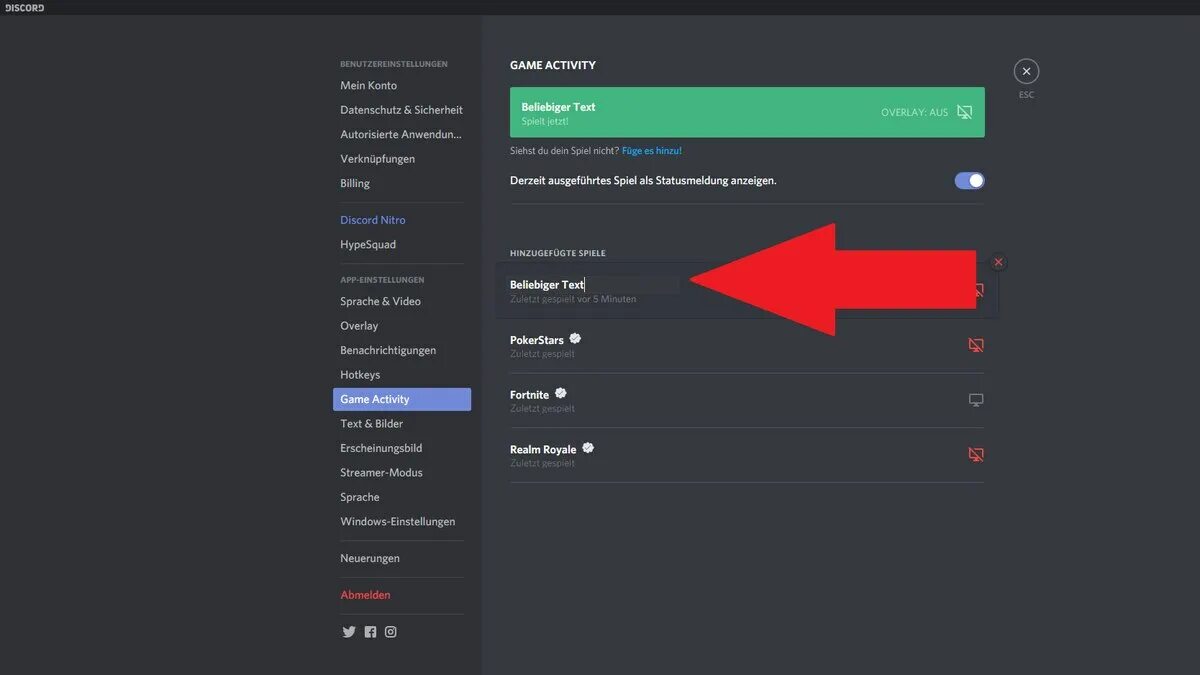Toggle overlay icon for Fortnite

click(x=976, y=400)
